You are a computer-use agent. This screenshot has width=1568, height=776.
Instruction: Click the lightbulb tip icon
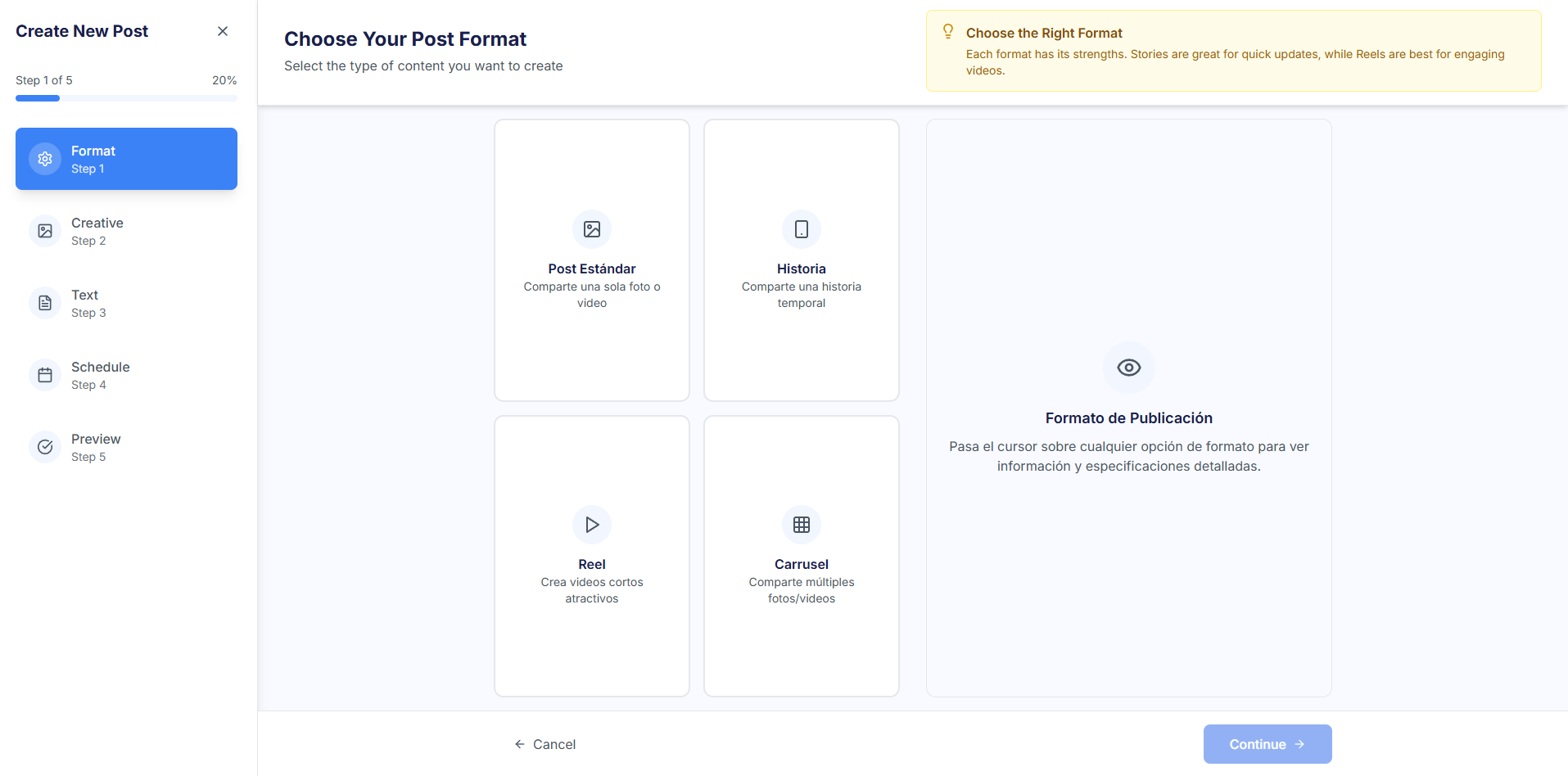point(948,32)
